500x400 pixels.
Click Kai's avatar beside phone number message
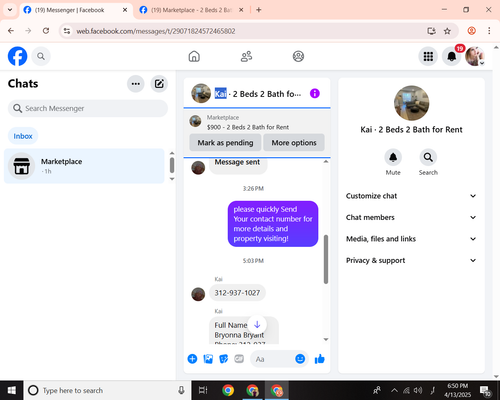(x=198, y=294)
